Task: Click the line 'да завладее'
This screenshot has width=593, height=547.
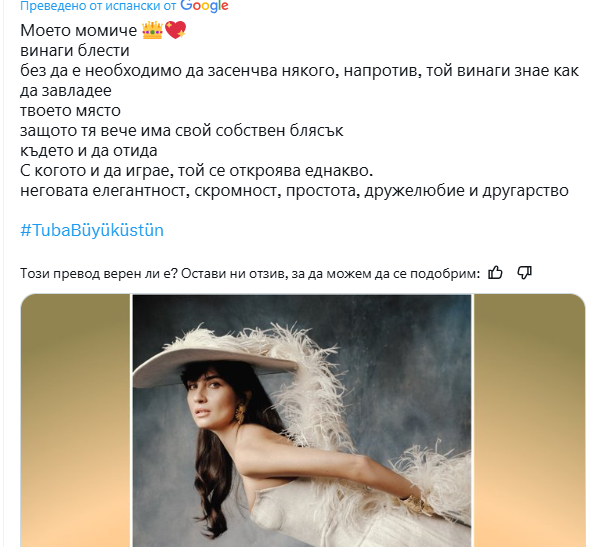Action: 66,91
